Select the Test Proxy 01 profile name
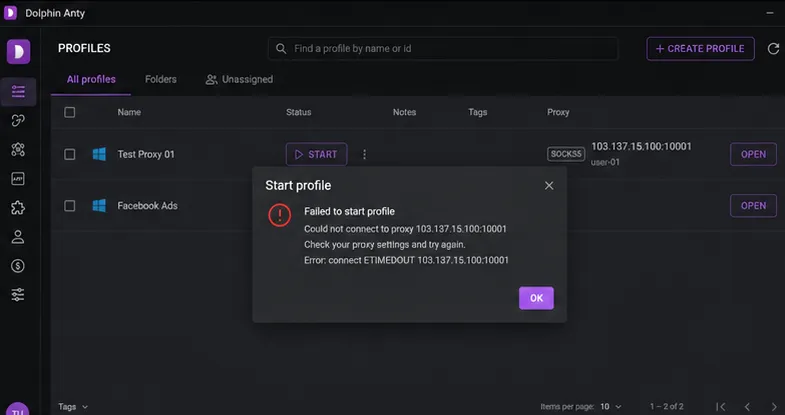Image resolution: width=785 pixels, height=415 pixels. click(x=146, y=154)
